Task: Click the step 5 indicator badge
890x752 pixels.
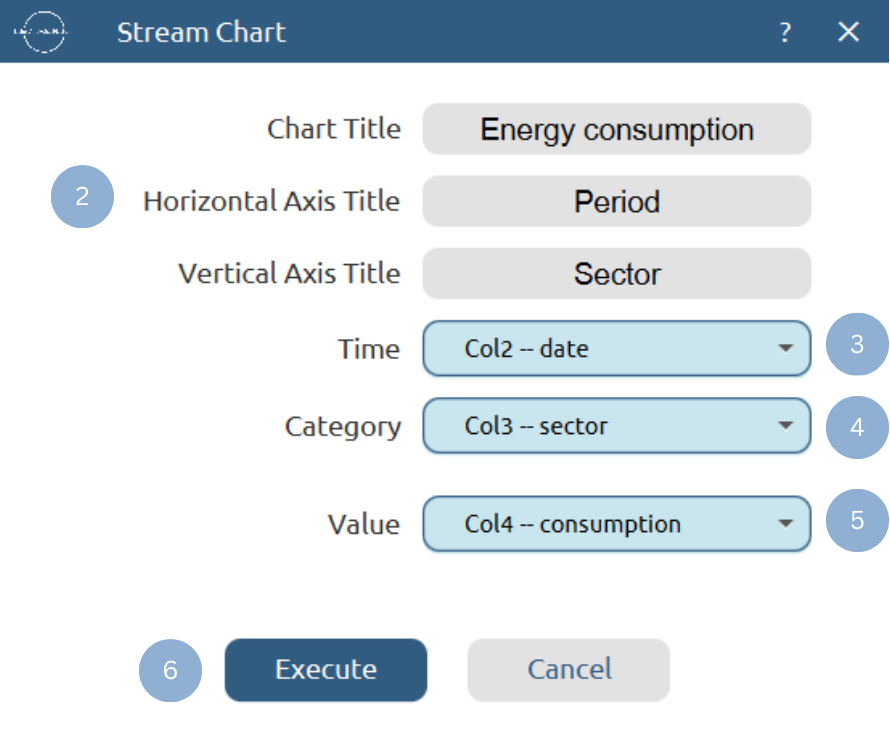Action: tap(858, 520)
